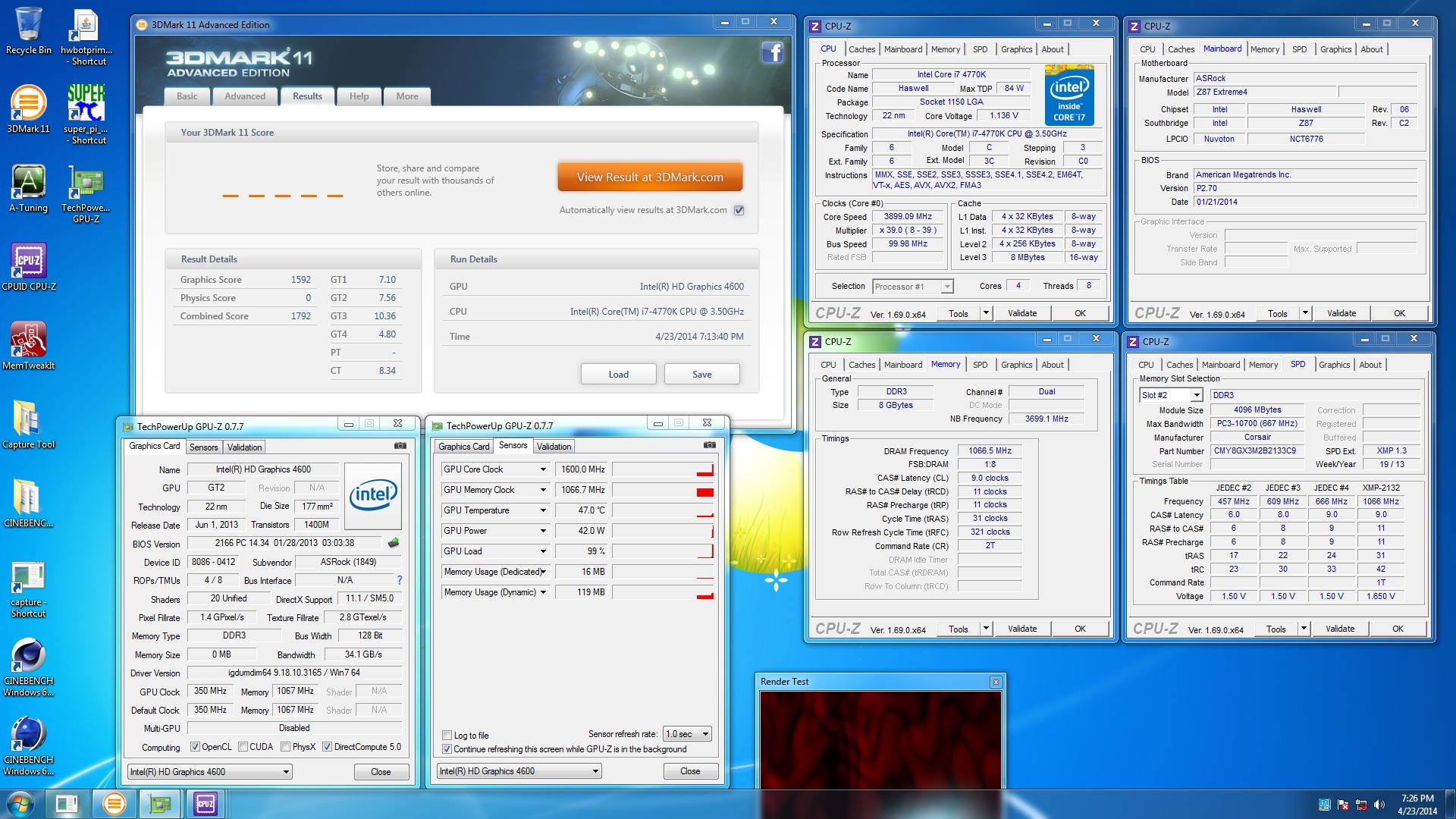Click the GPU Load sensor graph

click(x=663, y=551)
